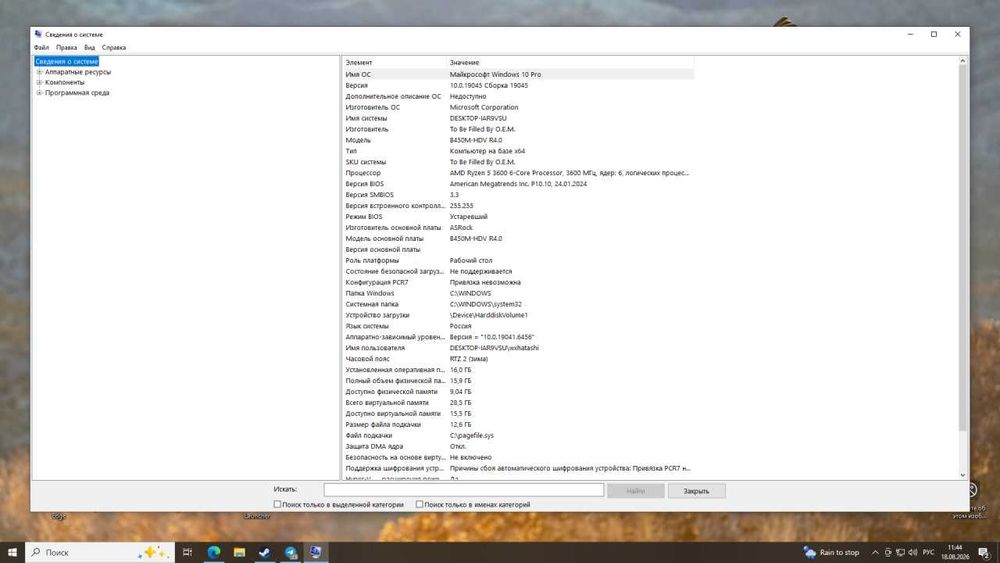Open Task View on the taskbar

[x=188, y=552]
